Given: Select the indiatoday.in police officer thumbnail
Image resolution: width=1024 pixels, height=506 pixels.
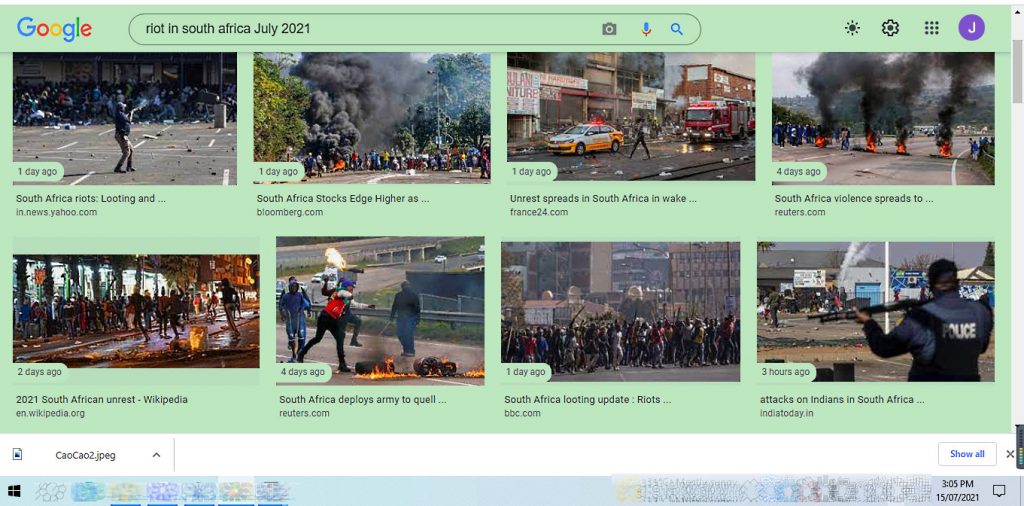Looking at the screenshot, I should pos(875,311).
